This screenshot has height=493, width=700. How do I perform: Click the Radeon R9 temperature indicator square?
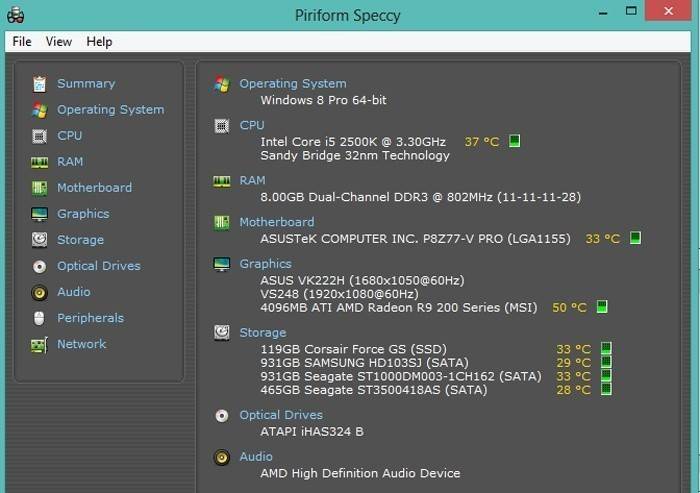pos(602,307)
